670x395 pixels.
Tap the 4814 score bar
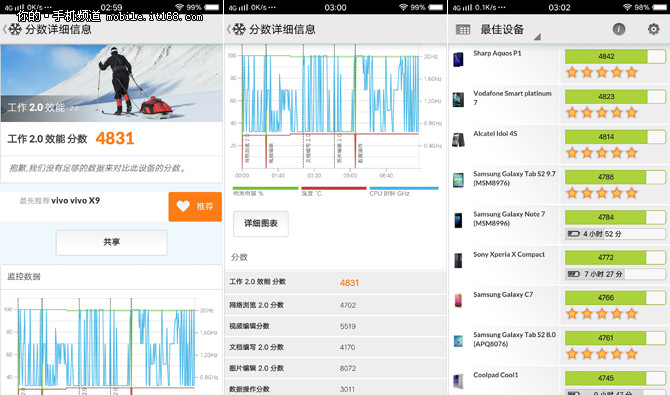coord(615,137)
